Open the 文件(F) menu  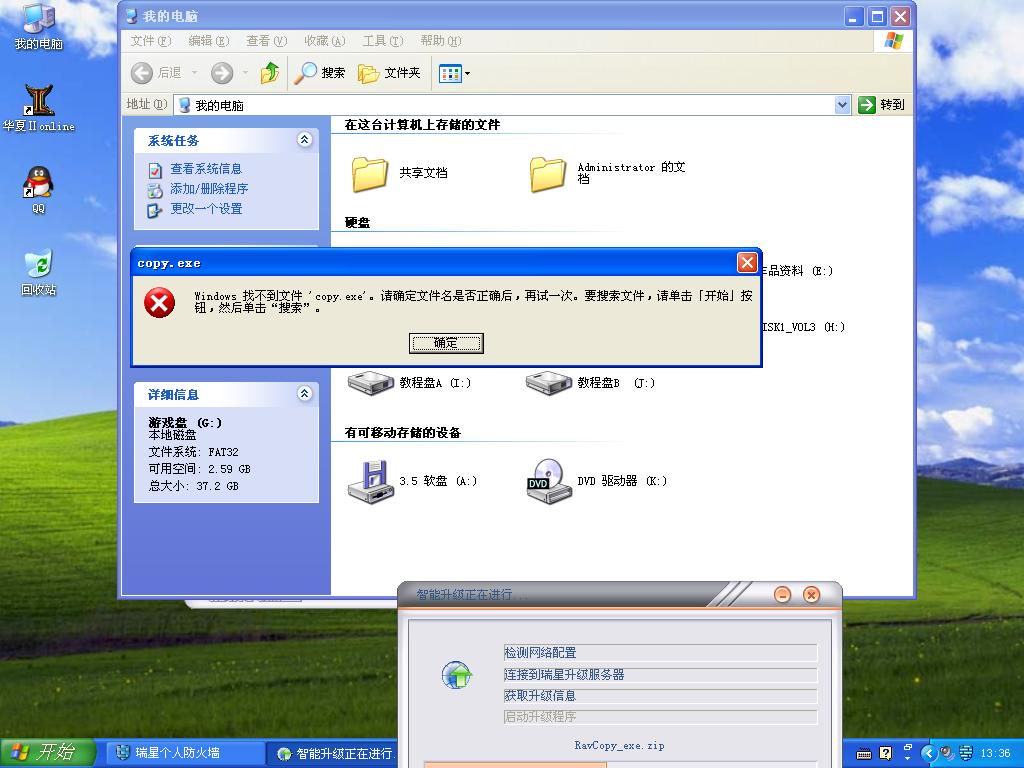(150, 40)
